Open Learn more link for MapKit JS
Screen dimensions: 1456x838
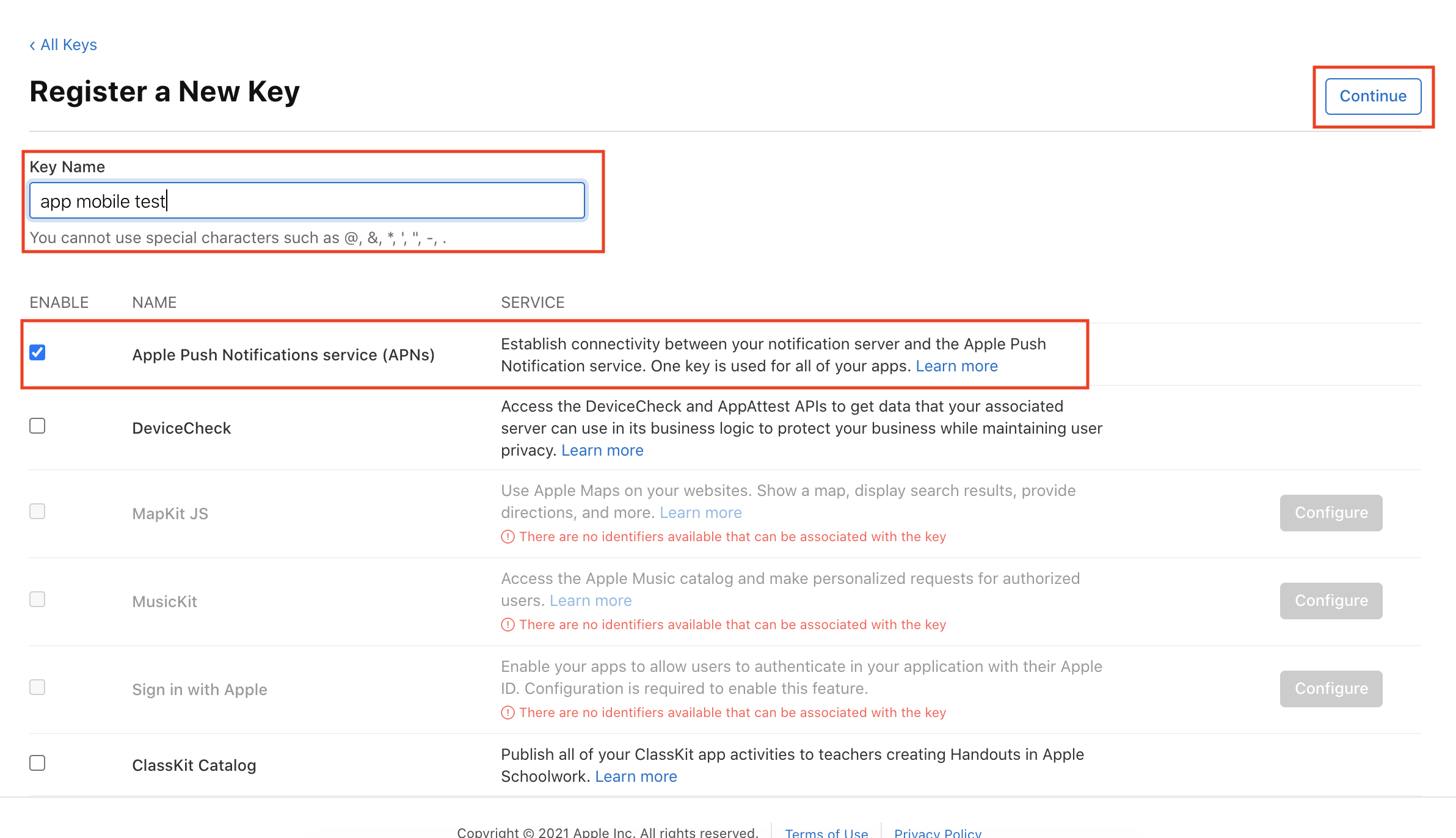701,512
